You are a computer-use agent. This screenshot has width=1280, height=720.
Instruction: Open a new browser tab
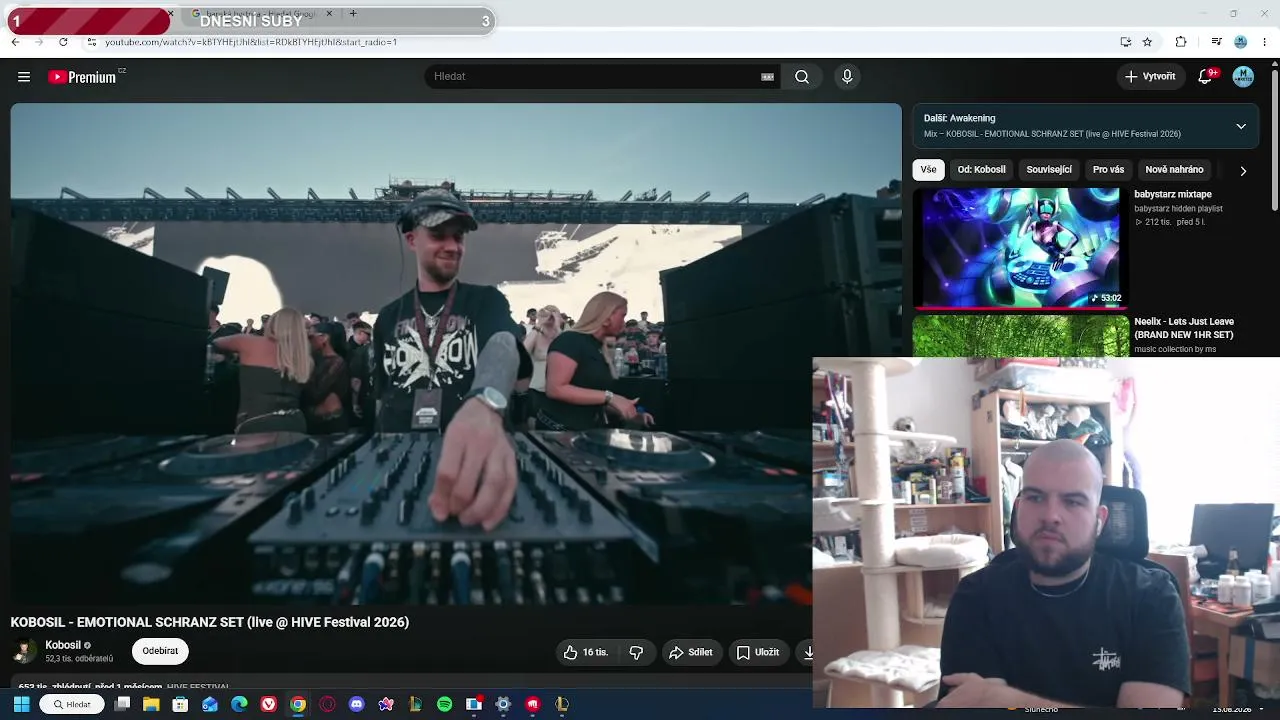click(x=353, y=14)
